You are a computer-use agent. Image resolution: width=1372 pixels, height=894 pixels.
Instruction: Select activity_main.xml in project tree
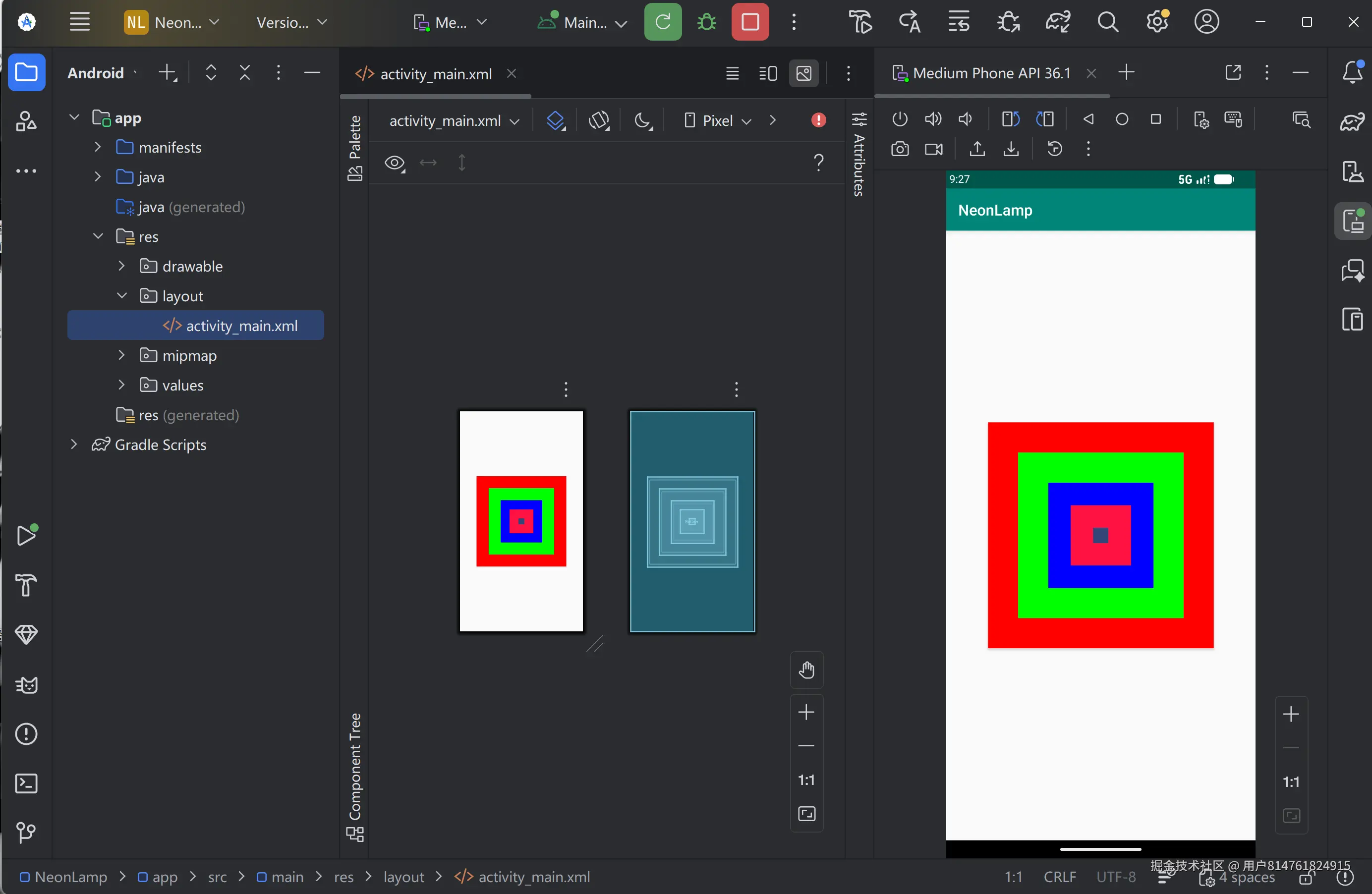pyautogui.click(x=196, y=326)
